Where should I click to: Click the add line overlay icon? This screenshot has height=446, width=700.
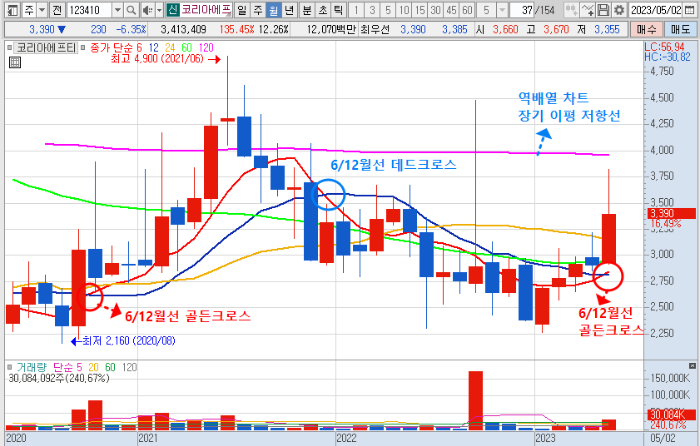(588, 10)
